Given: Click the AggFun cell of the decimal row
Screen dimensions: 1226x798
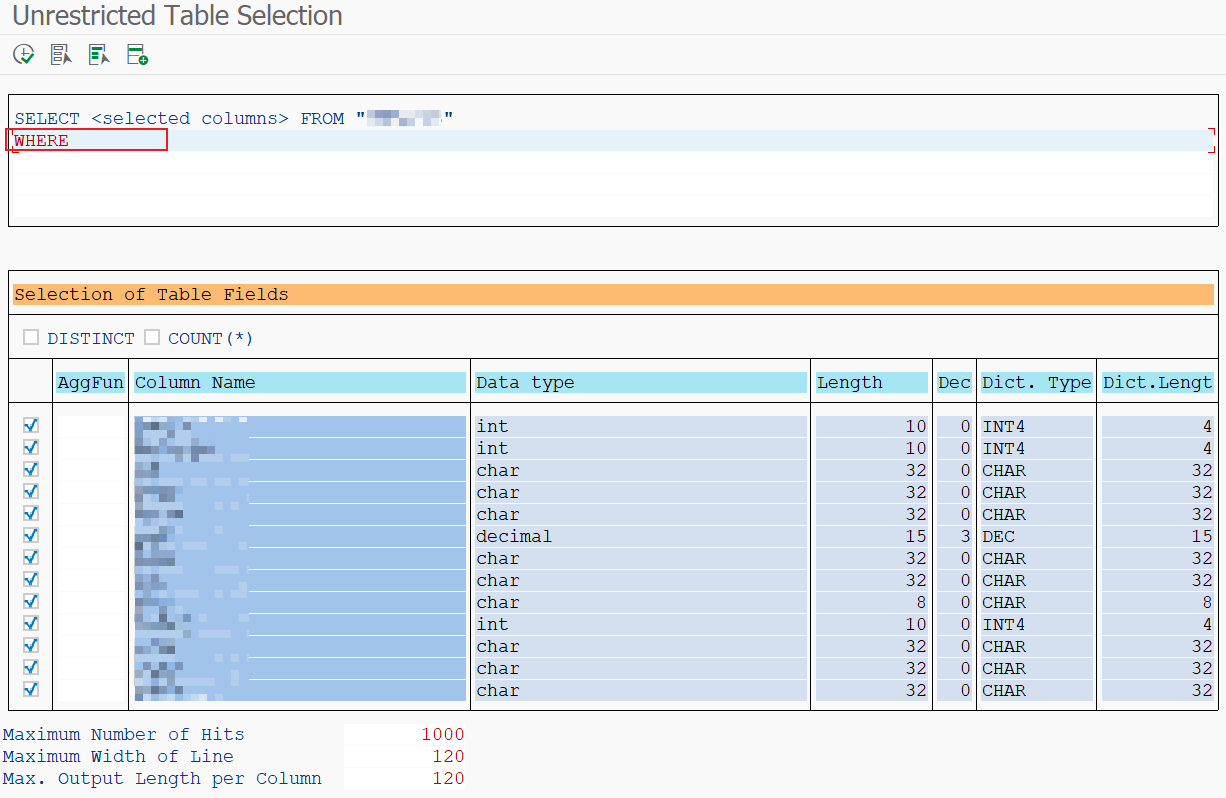Looking at the screenshot, I should pos(91,537).
